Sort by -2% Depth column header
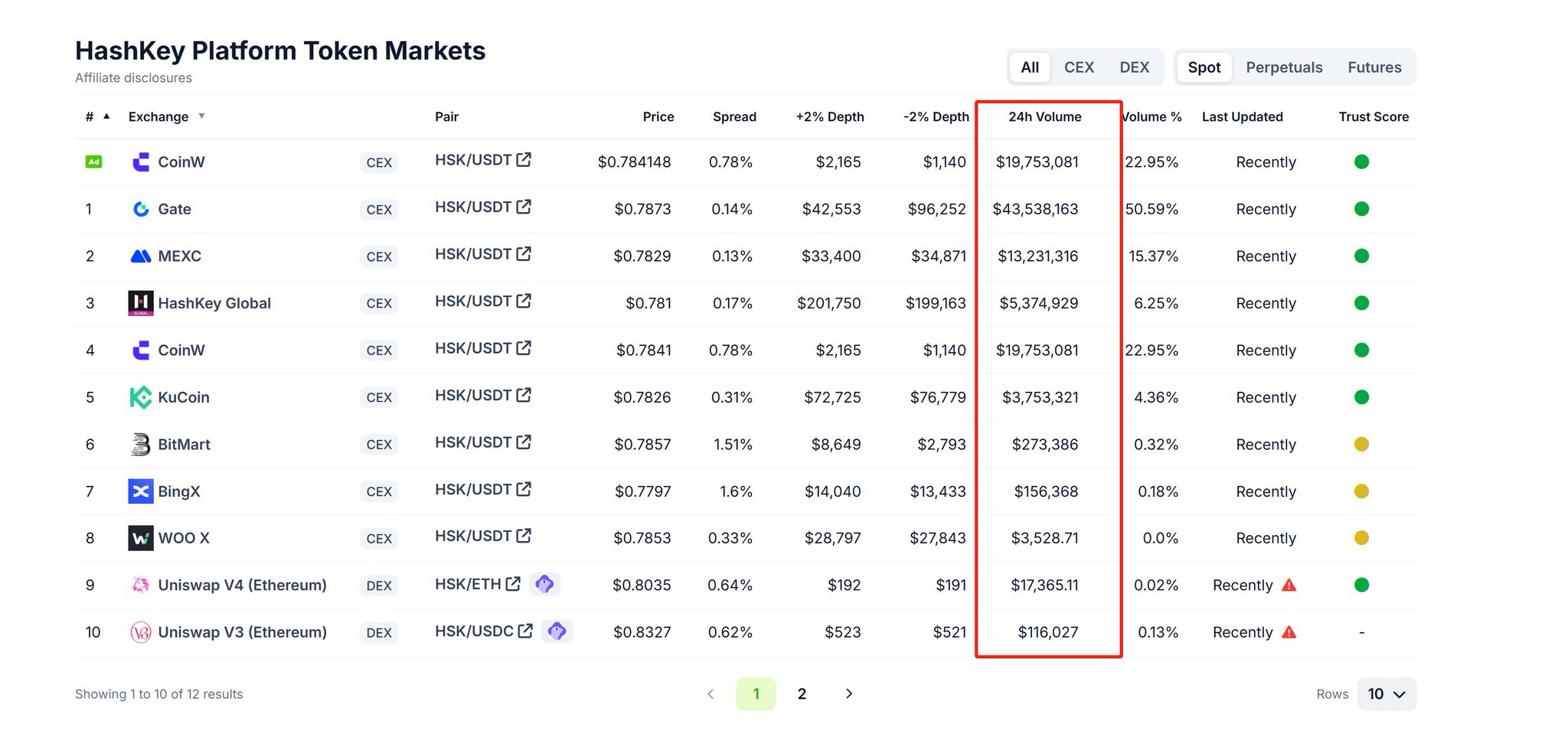Viewport: 1568px width, 744px height. 936,116
